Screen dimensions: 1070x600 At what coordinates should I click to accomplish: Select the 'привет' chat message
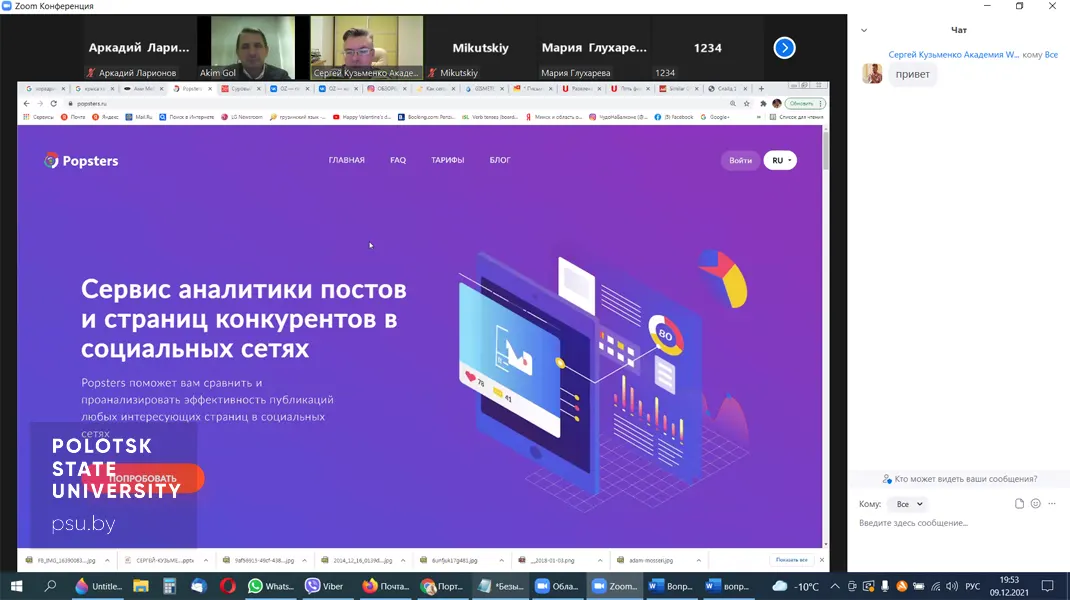pos(912,74)
